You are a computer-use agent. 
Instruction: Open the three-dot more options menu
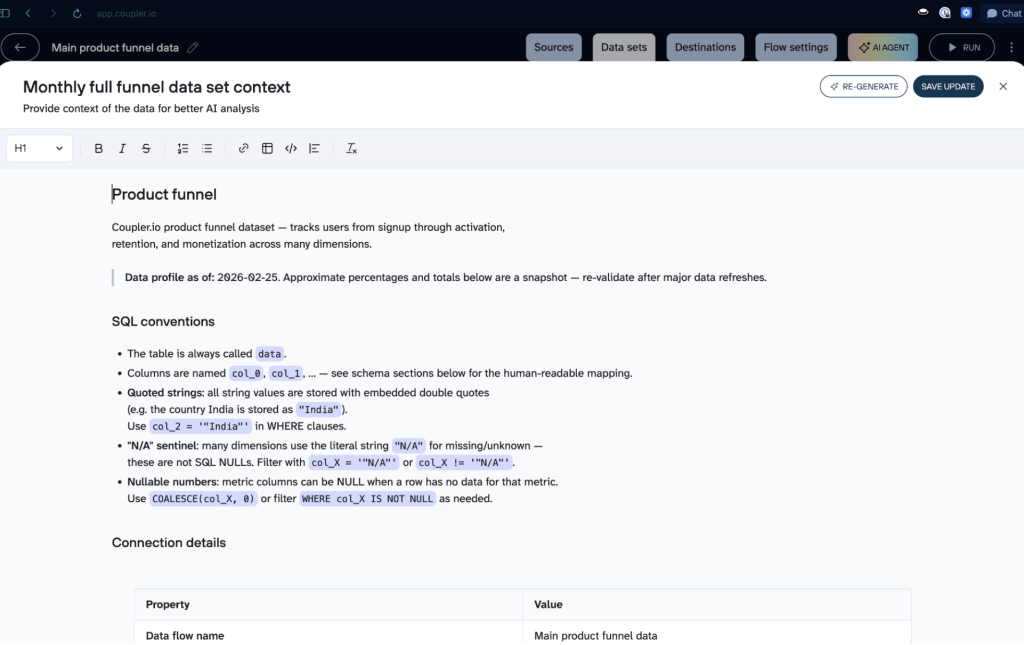coord(1012,47)
